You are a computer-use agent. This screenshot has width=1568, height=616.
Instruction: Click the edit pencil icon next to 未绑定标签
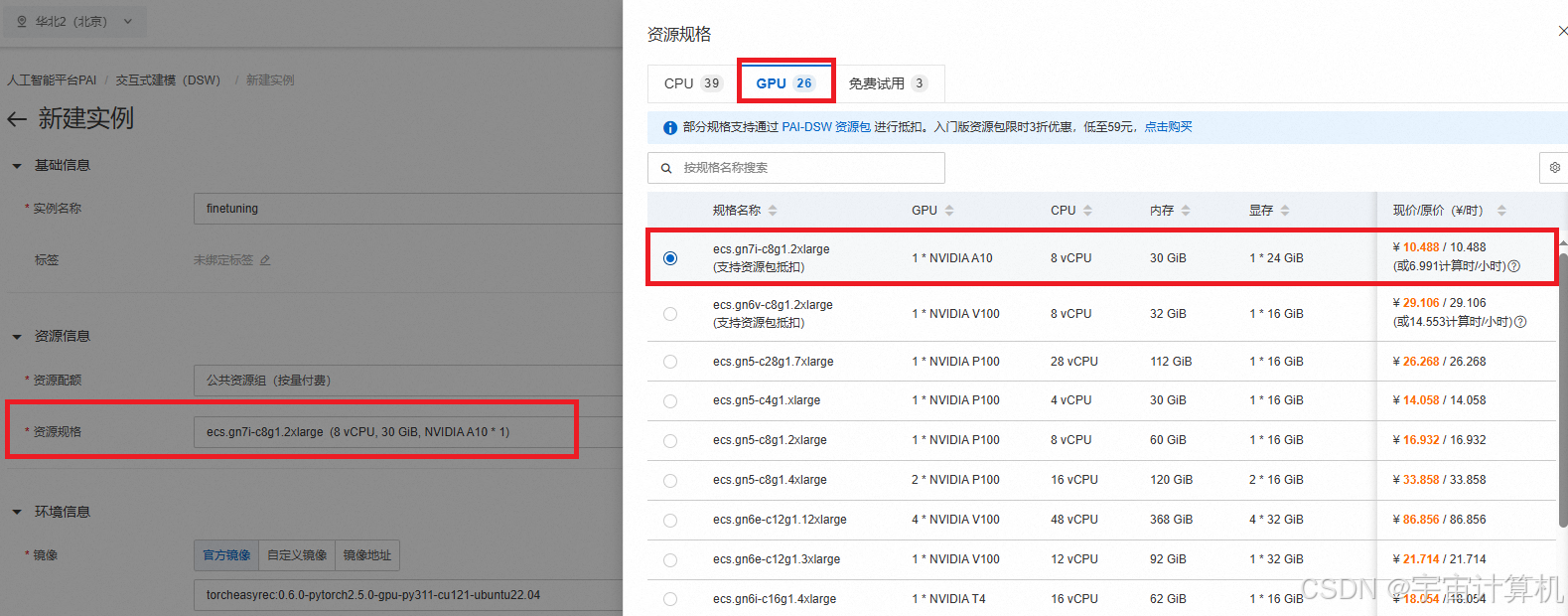[x=265, y=260]
